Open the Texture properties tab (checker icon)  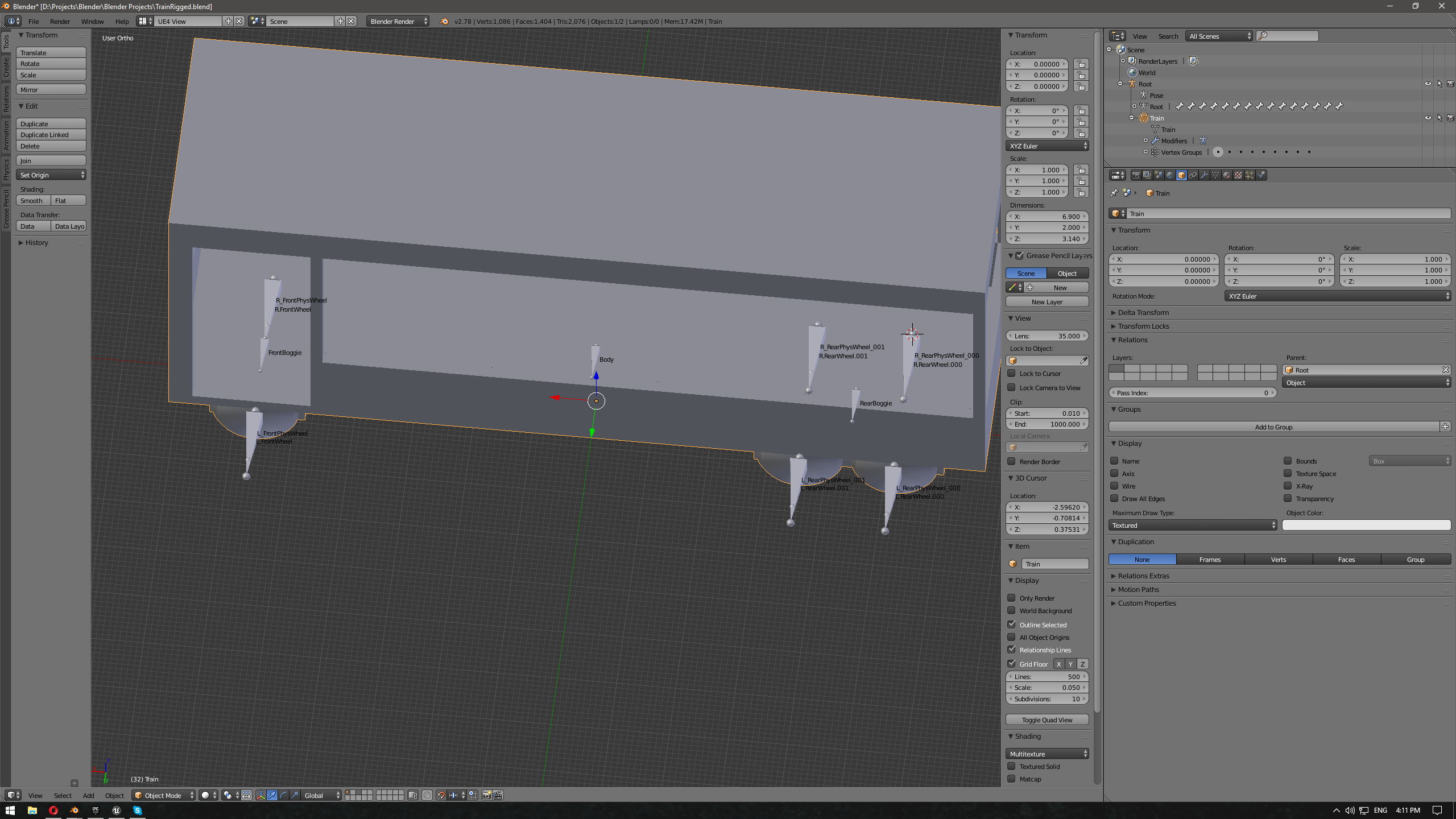1238,175
